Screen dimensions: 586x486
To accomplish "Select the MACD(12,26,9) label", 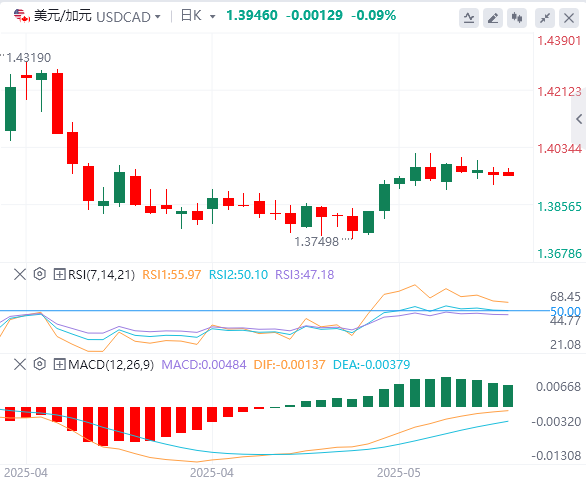I will click(111, 364).
